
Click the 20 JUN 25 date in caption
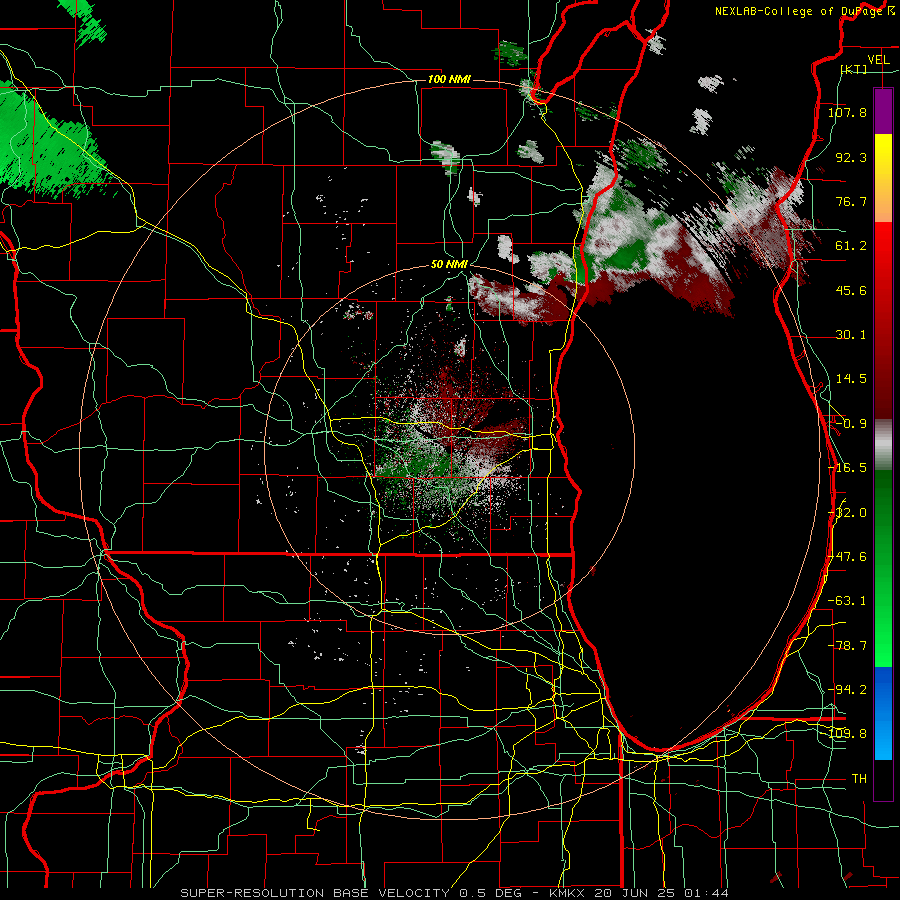pyautogui.click(x=636, y=893)
